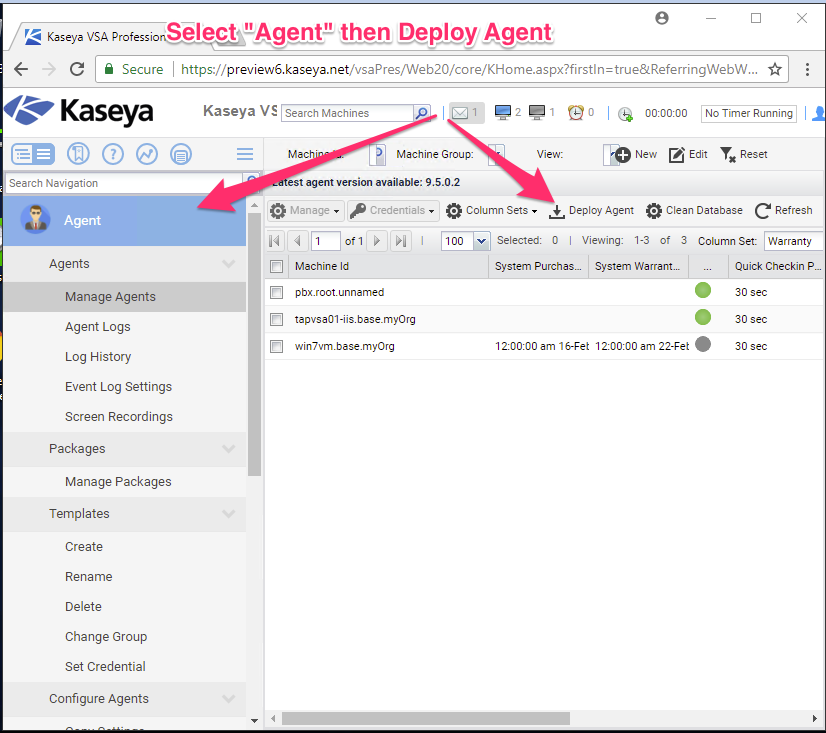This screenshot has width=826, height=733.
Task: Click the navigation panel vertical scrollbar
Action: click(254, 345)
